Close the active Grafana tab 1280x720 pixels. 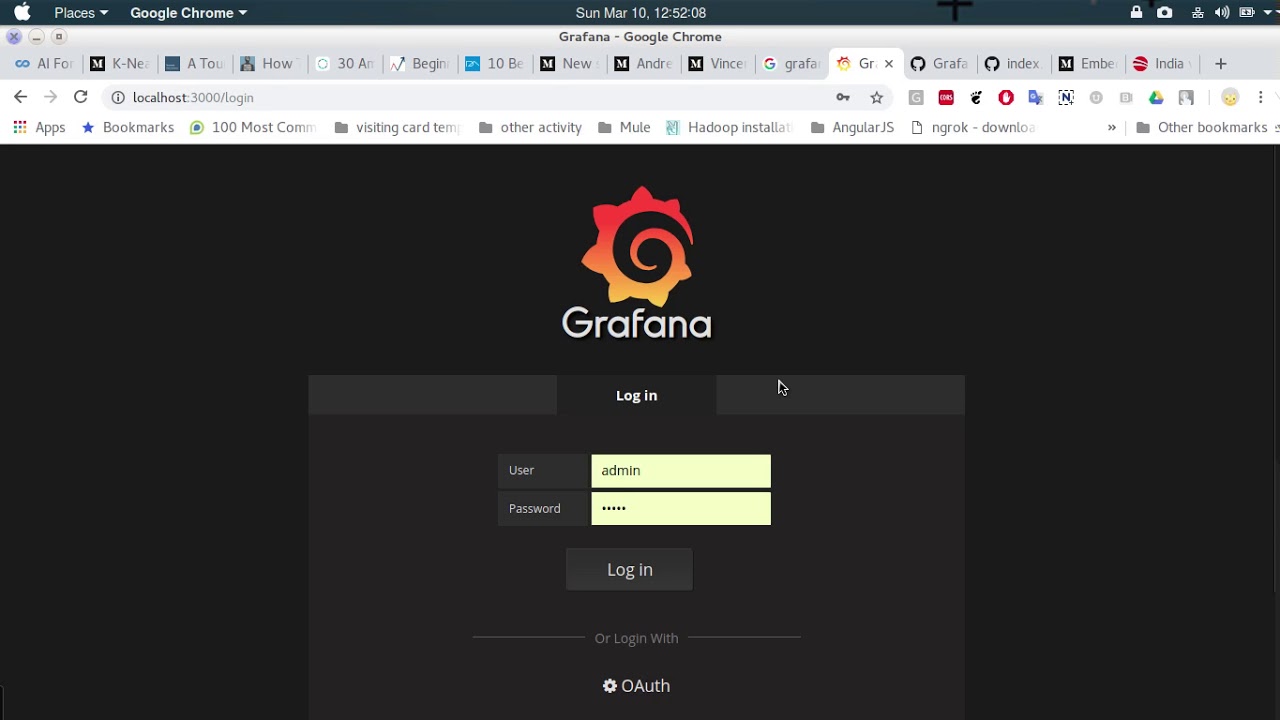(x=888, y=63)
